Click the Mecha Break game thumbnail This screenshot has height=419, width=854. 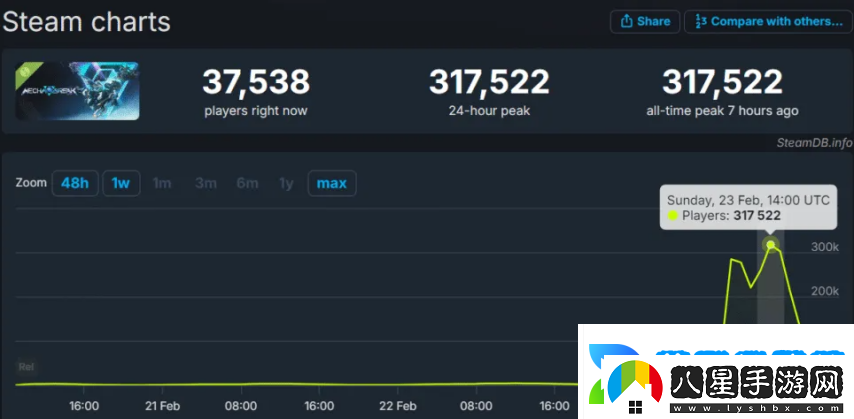click(77, 91)
